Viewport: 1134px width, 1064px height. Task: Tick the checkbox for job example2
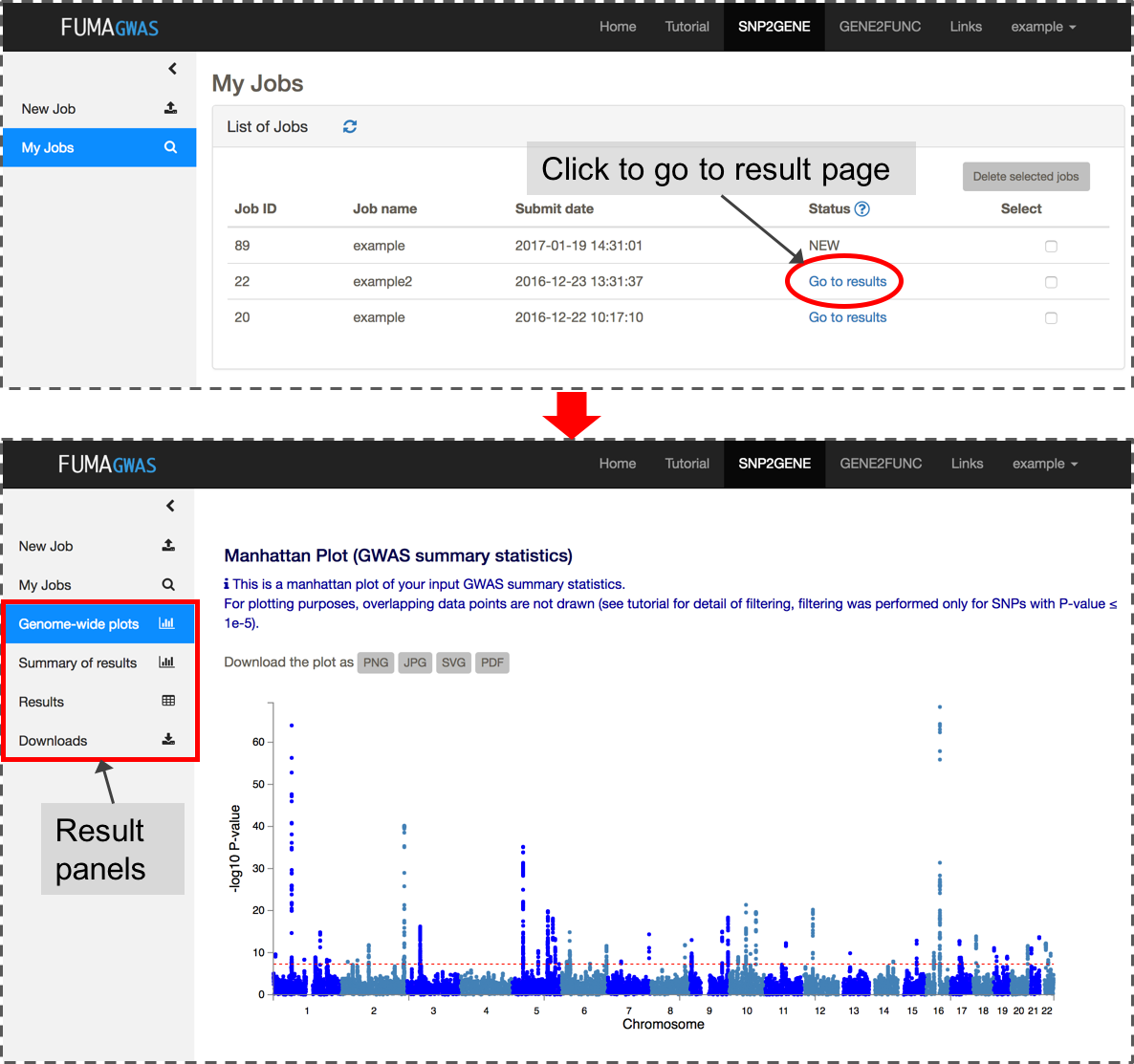[1051, 282]
